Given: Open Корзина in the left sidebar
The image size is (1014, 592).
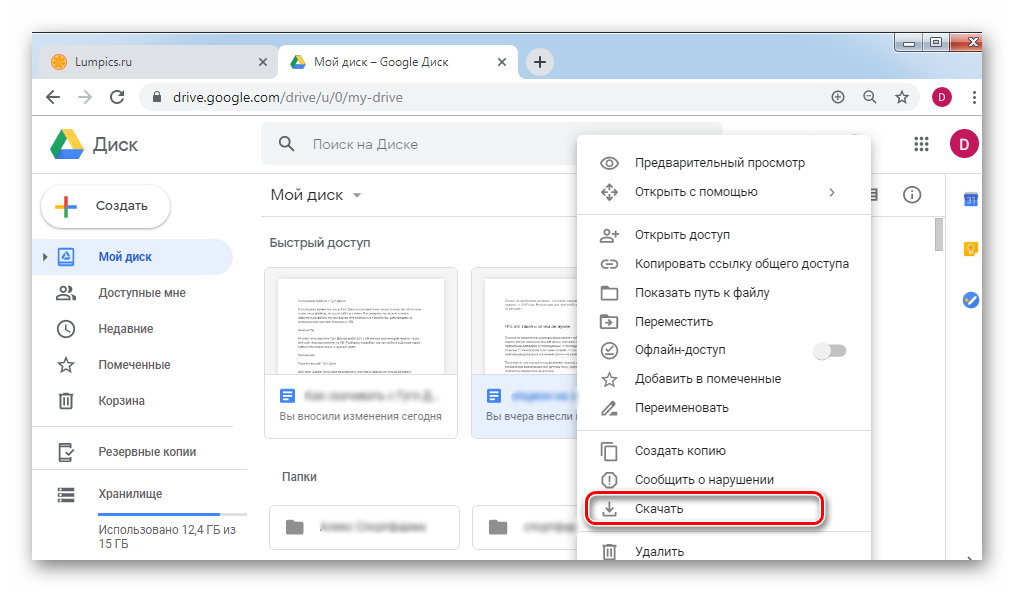Looking at the screenshot, I should click(x=121, y=401).
